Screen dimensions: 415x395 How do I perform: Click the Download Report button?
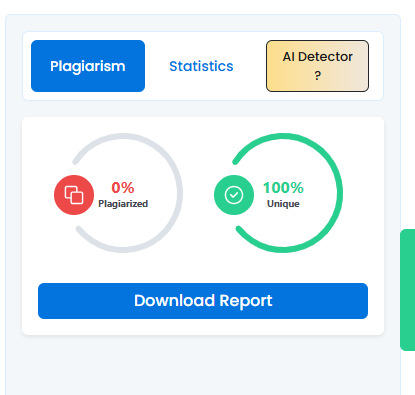click(203, 301)
